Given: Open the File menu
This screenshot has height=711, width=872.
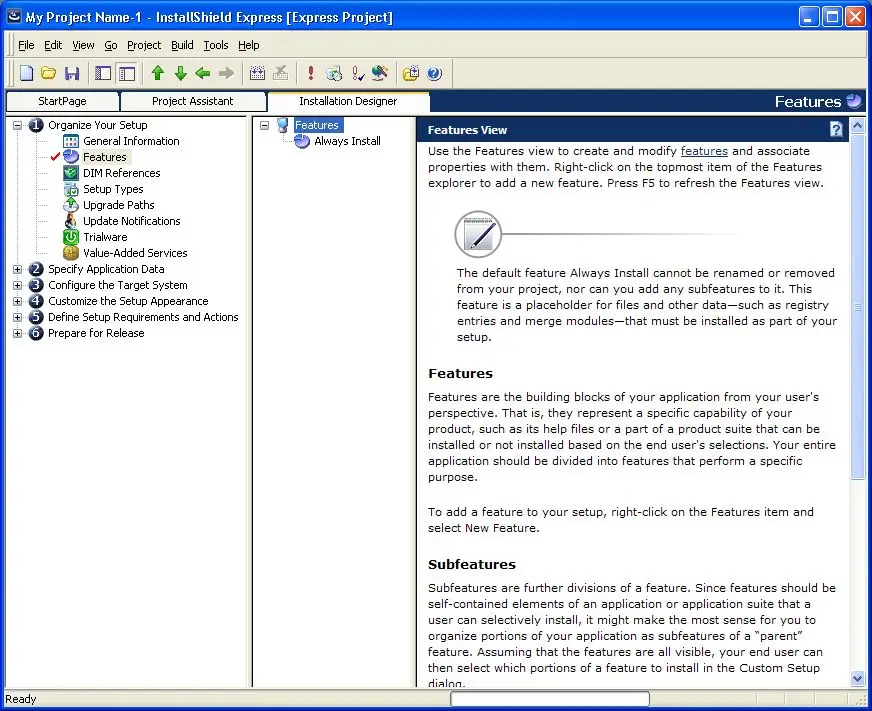Looking at the screenshot, I should pos(26,45).
